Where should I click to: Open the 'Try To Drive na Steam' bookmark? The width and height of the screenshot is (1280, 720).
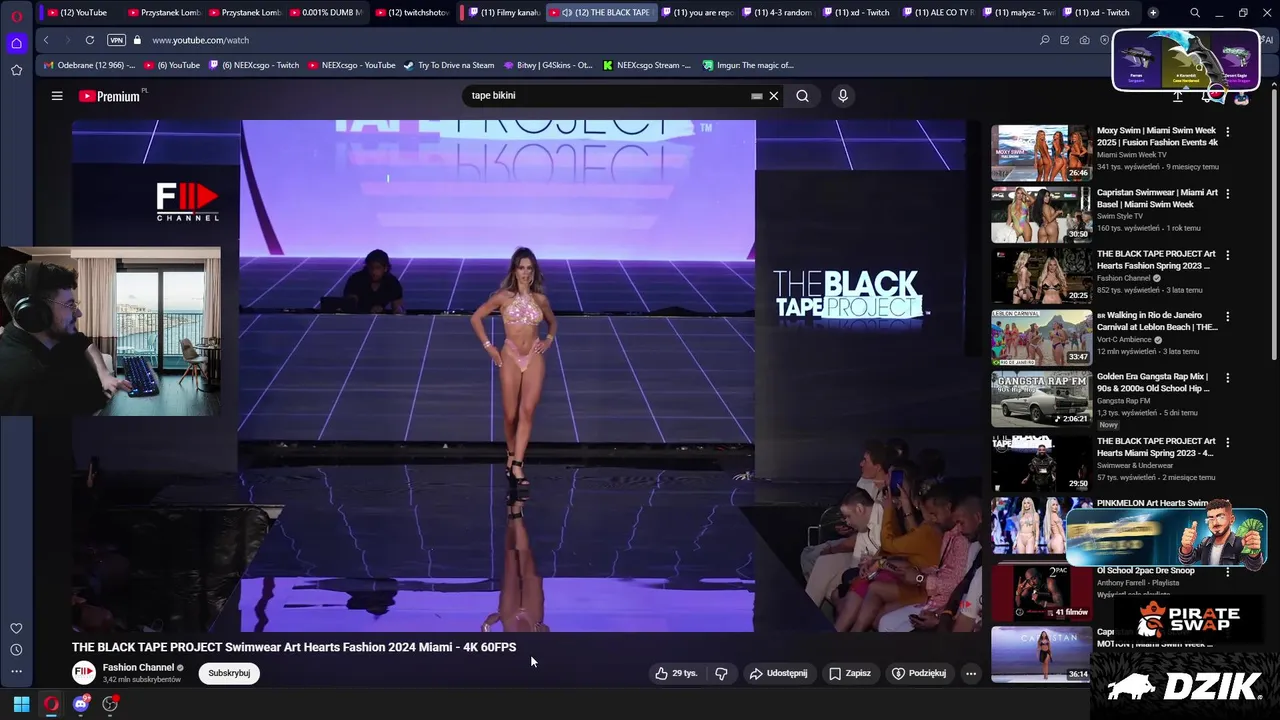(449, 65)
